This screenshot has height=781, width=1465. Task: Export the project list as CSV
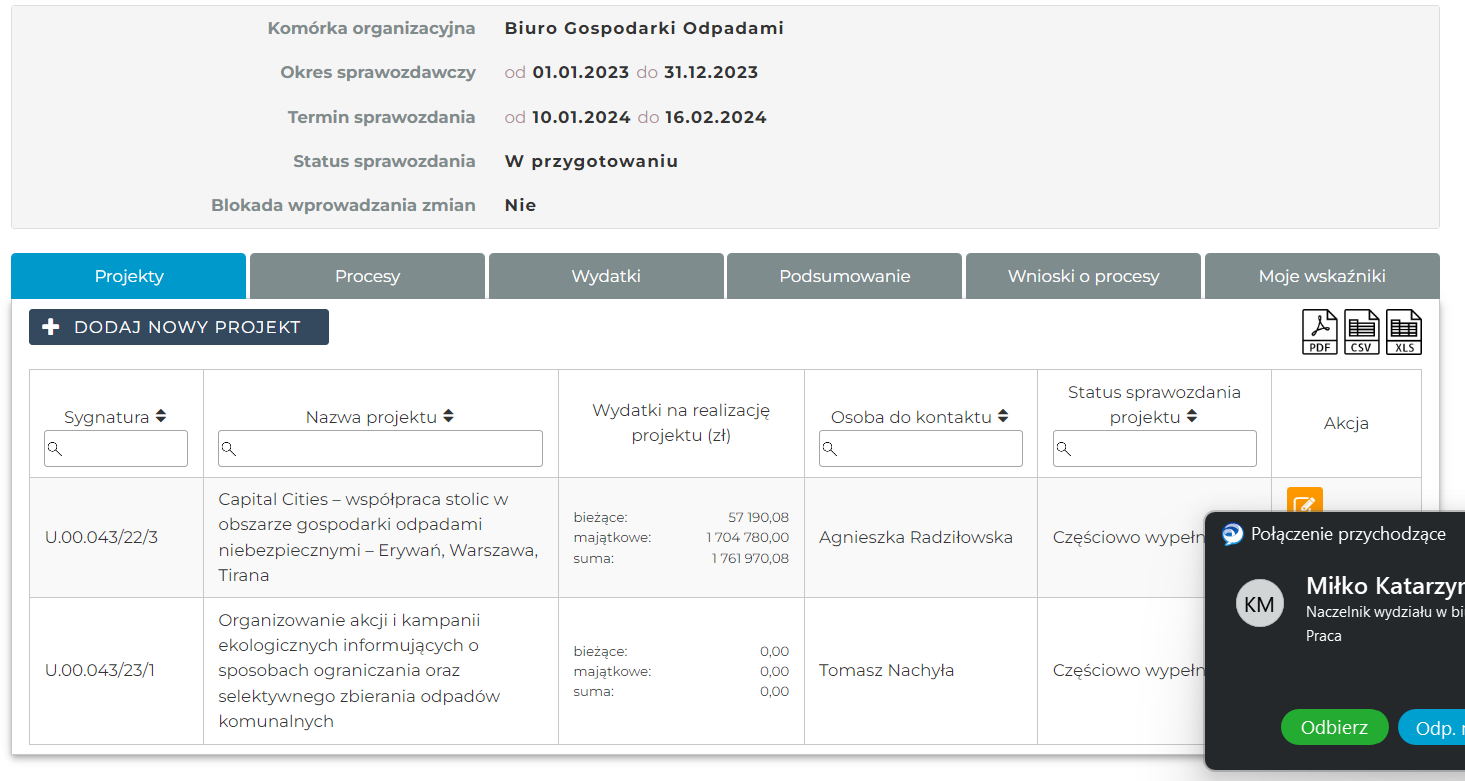(x=1361, y=332)
